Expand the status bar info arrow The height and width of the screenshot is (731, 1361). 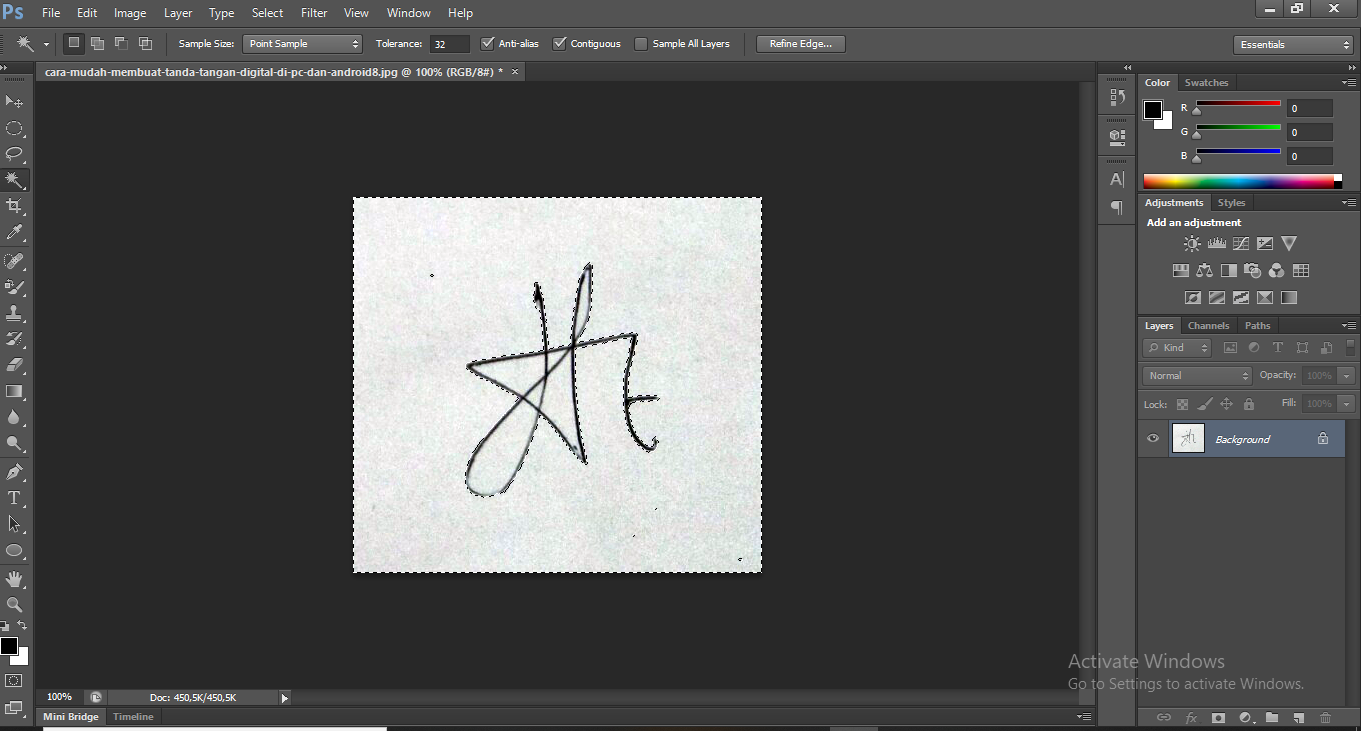(x=284, y=698)
